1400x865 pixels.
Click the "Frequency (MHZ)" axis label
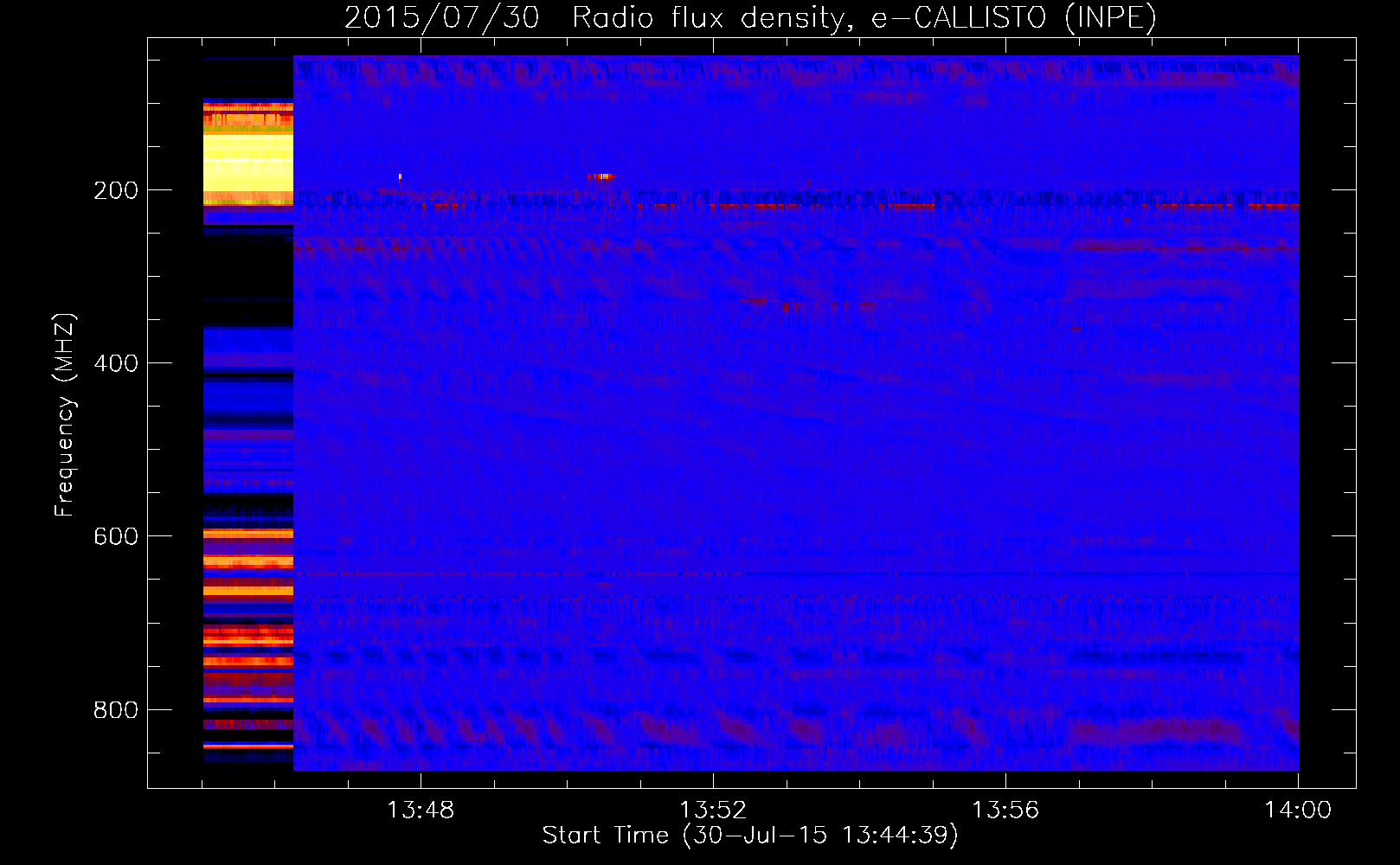pos(64,415)
